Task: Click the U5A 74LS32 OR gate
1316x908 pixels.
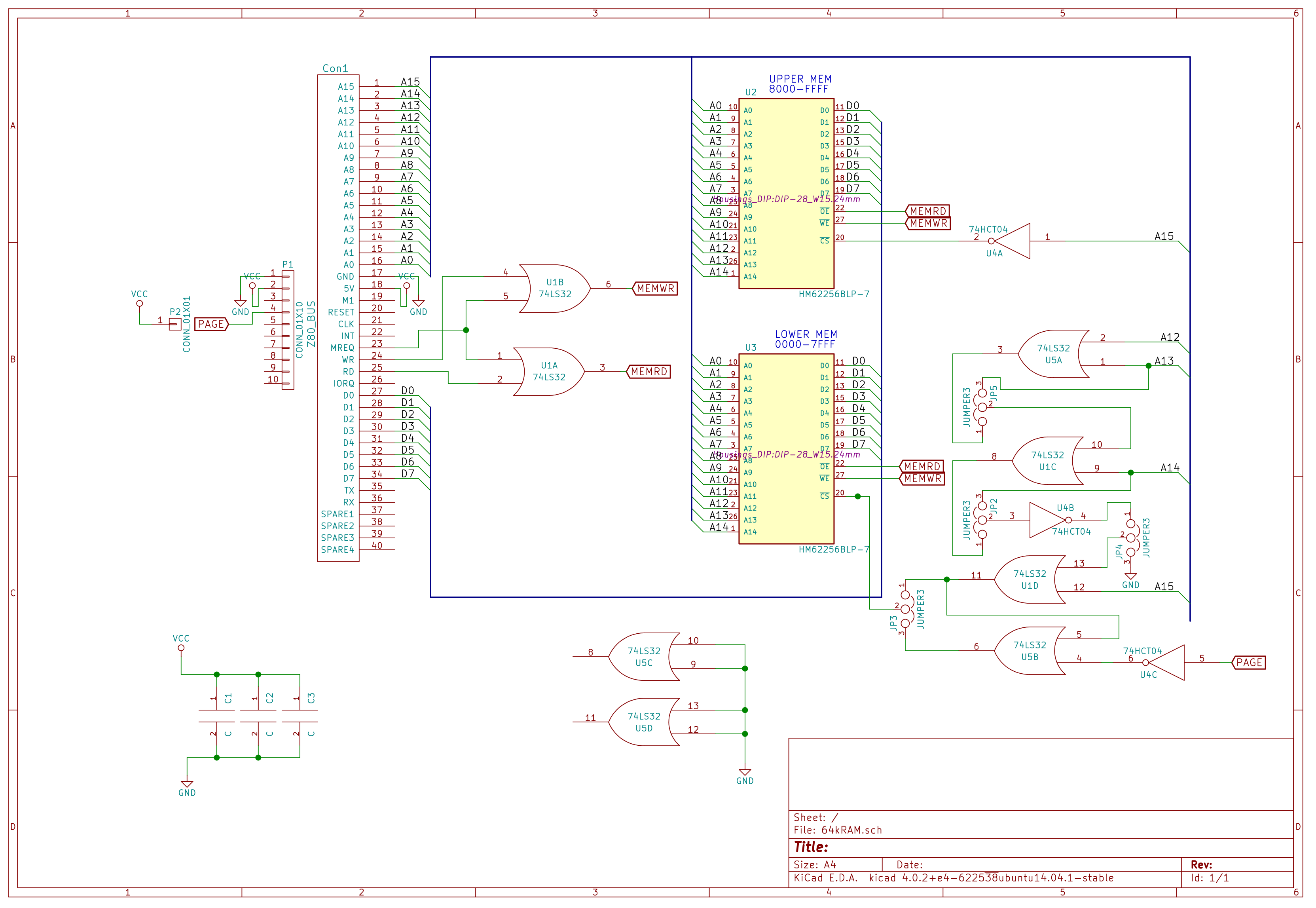Action: tap(1053, 354)
